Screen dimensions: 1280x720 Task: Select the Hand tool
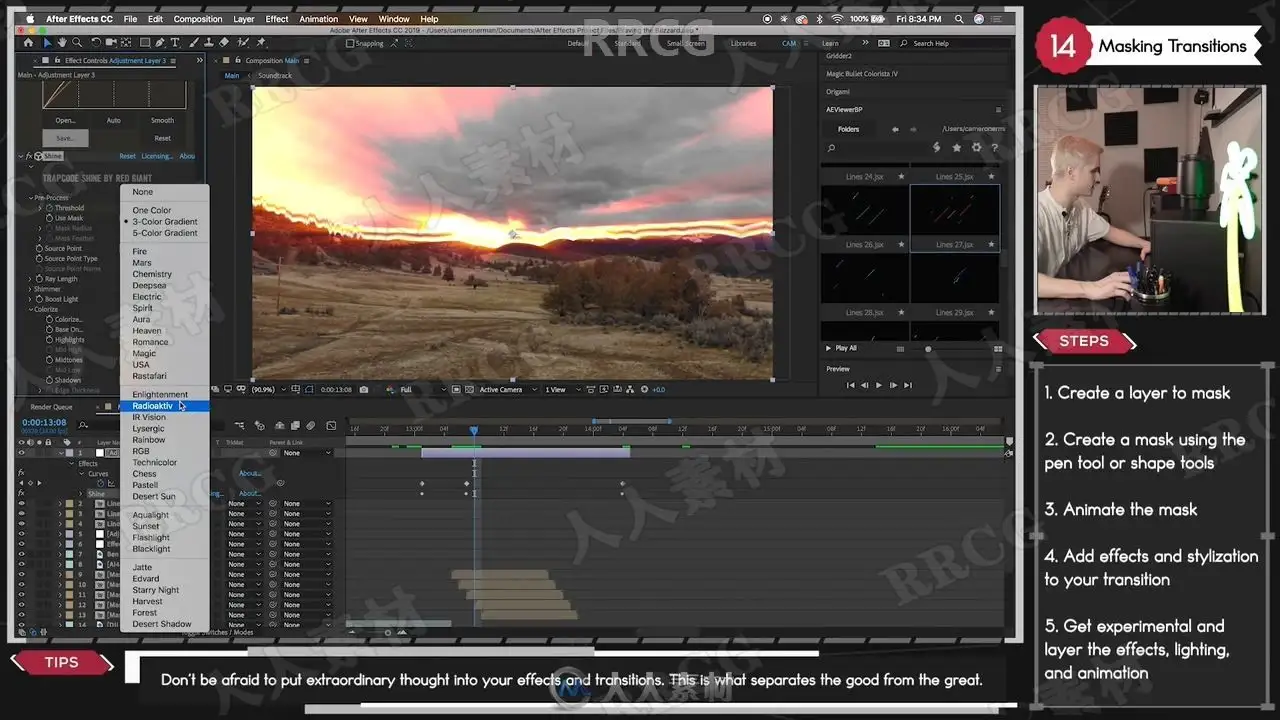(62, 43)
